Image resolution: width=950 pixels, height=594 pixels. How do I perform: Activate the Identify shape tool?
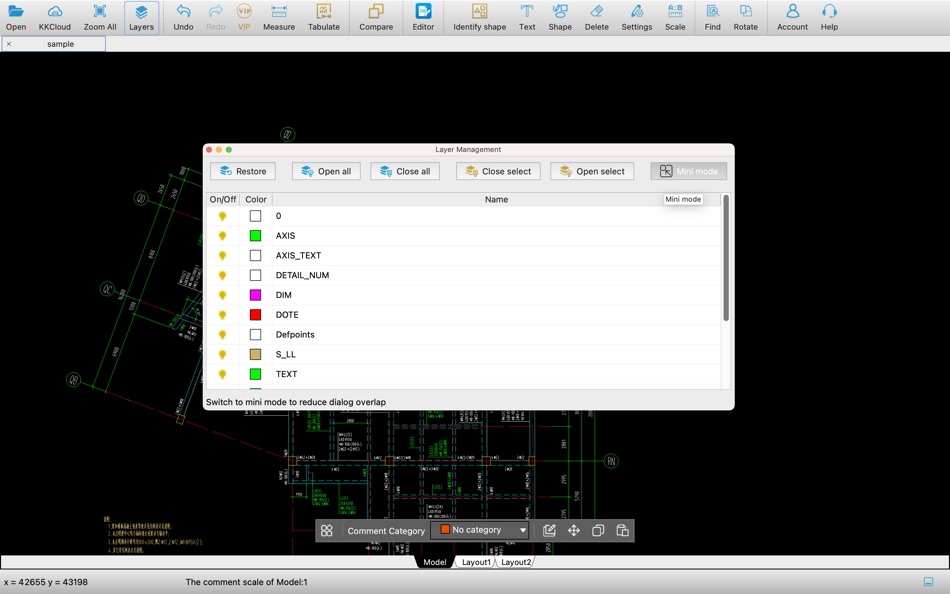479,17
